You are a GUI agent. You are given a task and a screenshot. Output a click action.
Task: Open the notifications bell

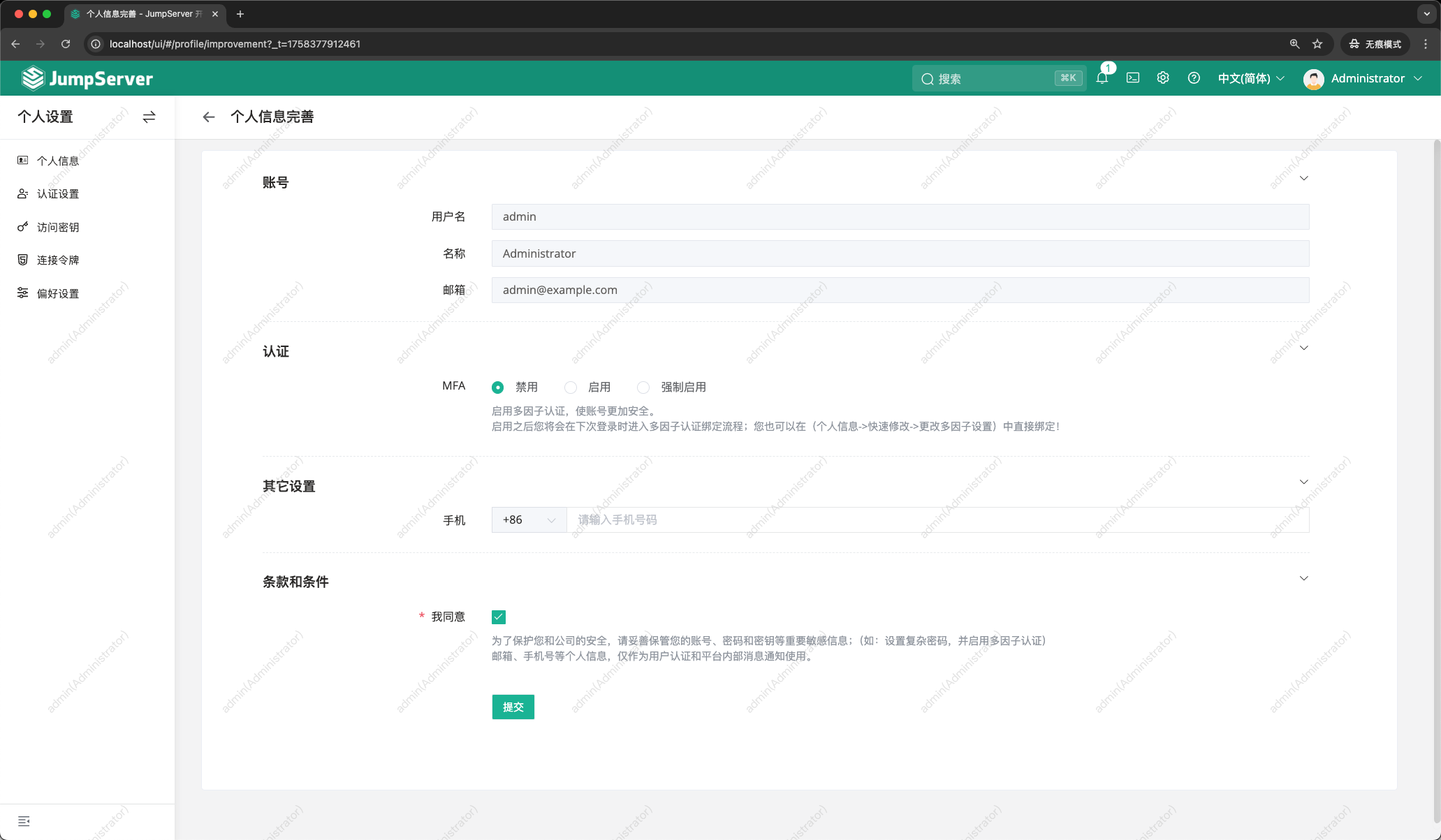click(x=1102, y=78)
